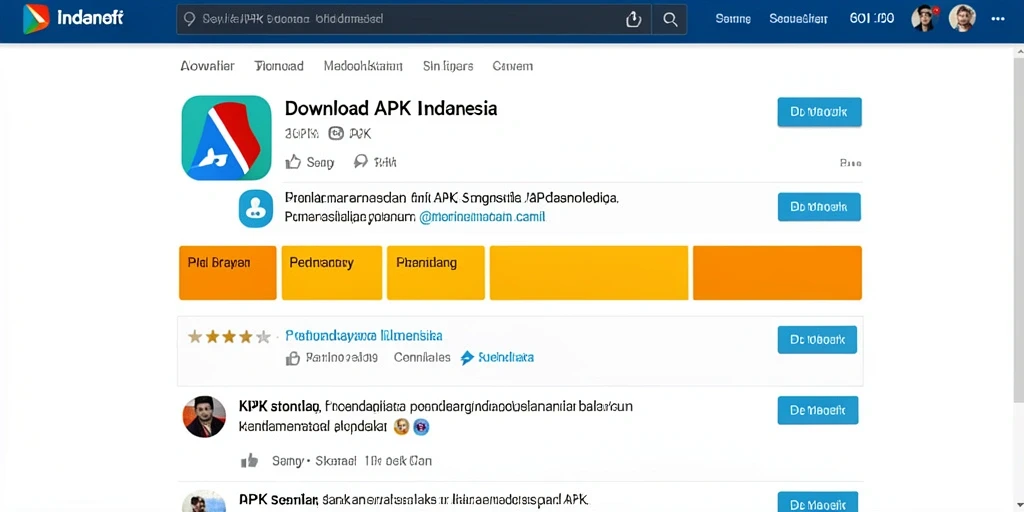Screen dimensions: 1024x512
Task: Click the thumbs-up icon beside Parnino
Action: pyautogui.click(x=293, y=358)
